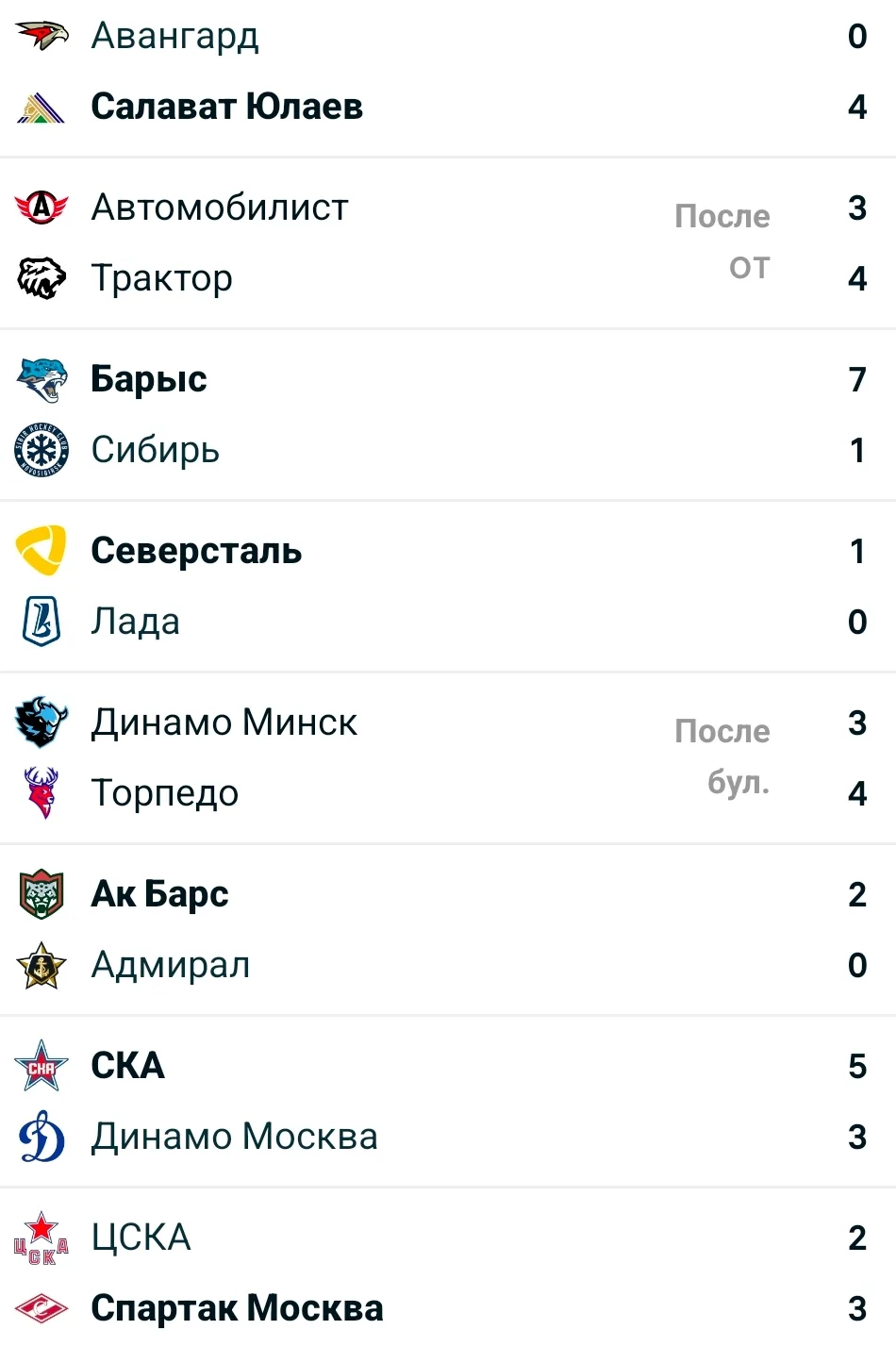Tap the После бул. shootout label
Viewport: 896px width, 1346px height.
coord(722,757)
